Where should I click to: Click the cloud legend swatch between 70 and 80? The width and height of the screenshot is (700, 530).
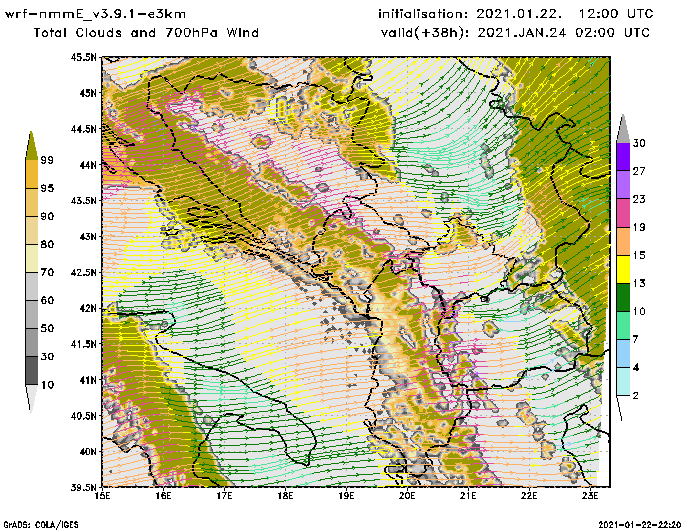pos(32,259)
